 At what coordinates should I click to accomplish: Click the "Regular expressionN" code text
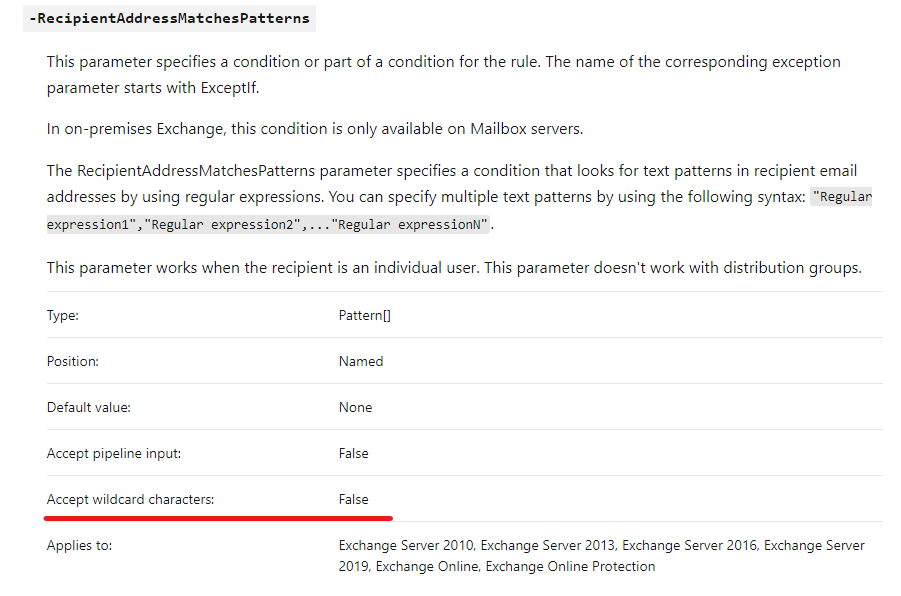tap(410, 224)
